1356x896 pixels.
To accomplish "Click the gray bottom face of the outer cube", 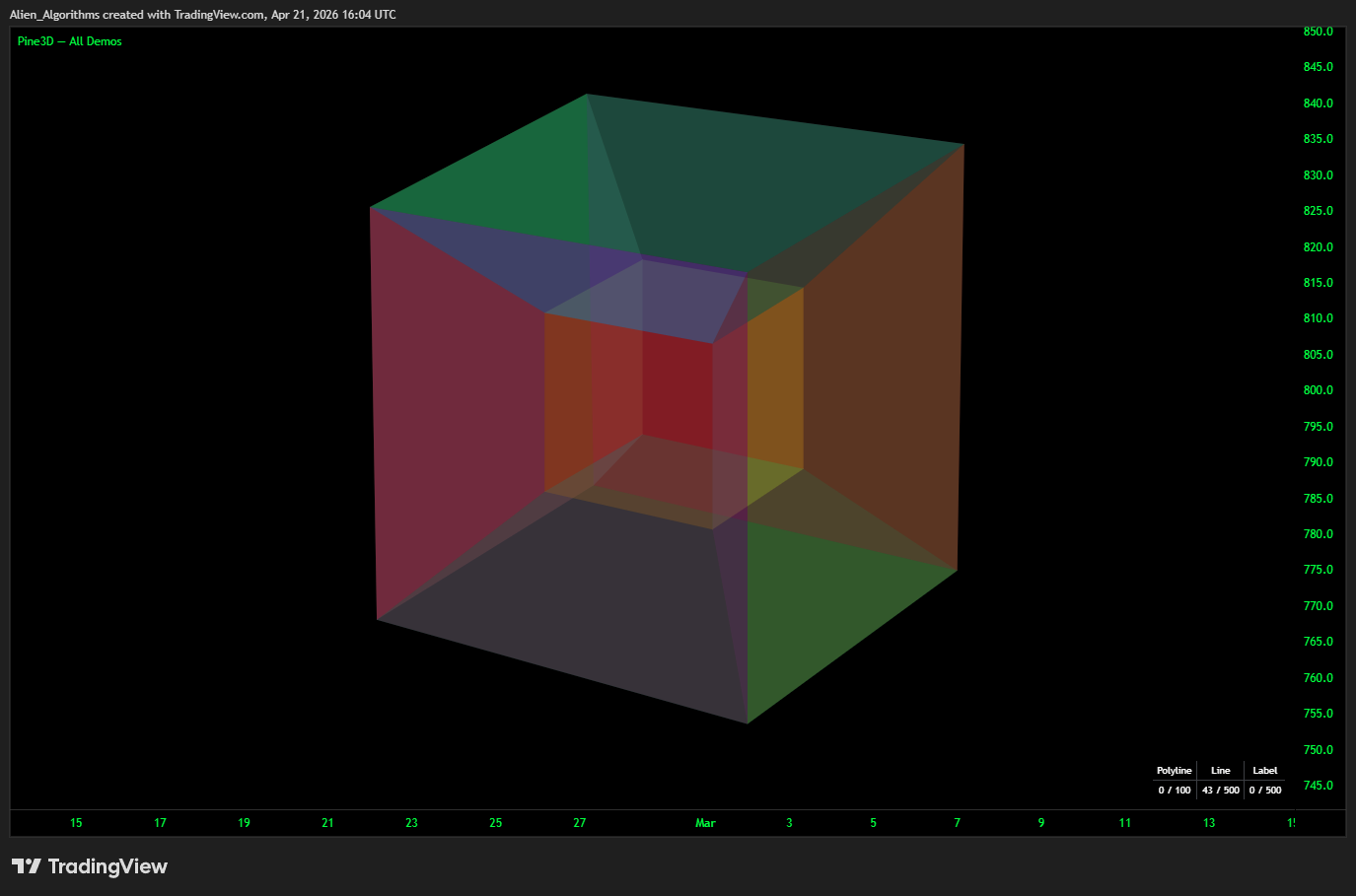I will (x=592, y=601).
